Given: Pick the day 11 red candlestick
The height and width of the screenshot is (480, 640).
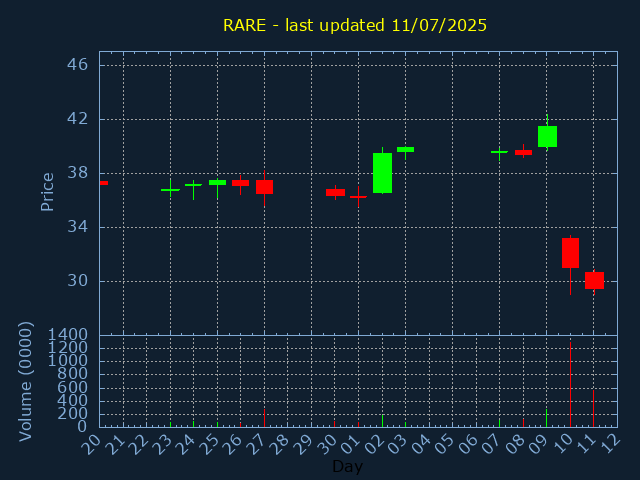Looking at the screenshot, I should 594,280.
